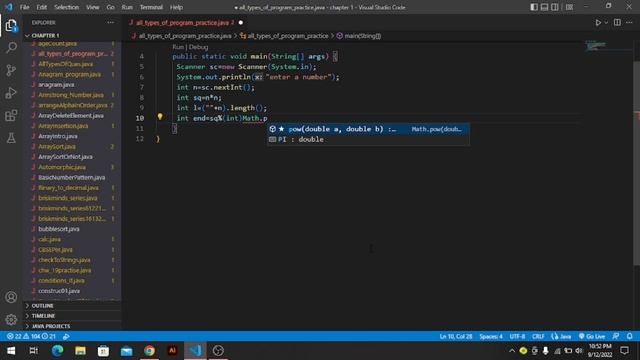Image resolution: width=640 pixels, height=360 pixels.
Task: Change the UTF-8 encoding status item
Action: pos(517,336)
